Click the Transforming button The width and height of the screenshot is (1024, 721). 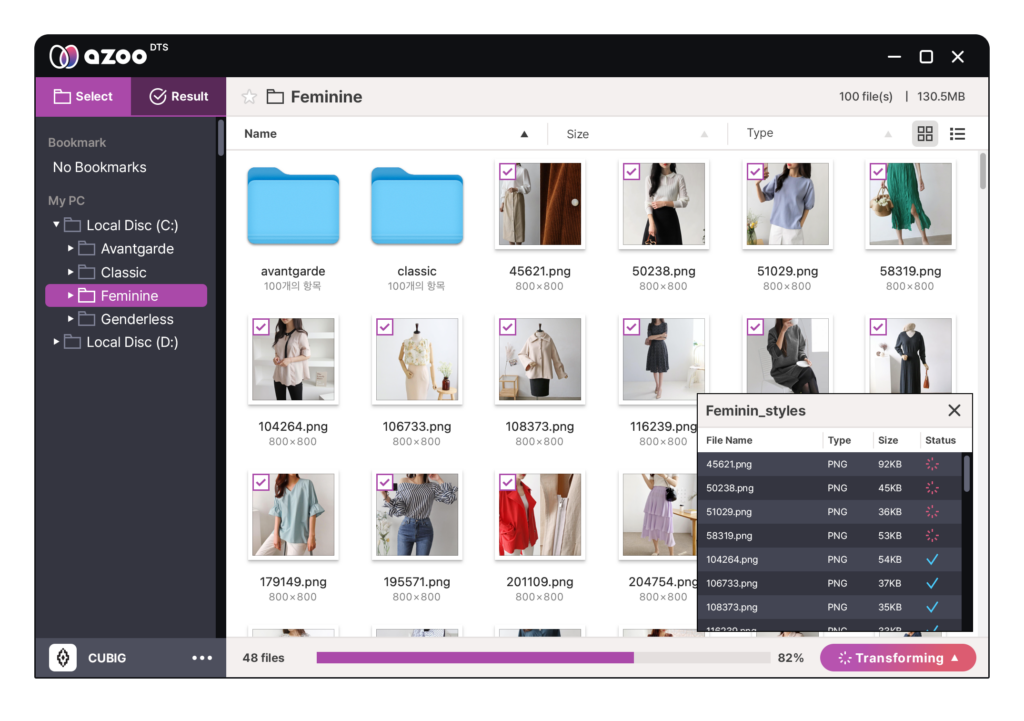point(898,658)
